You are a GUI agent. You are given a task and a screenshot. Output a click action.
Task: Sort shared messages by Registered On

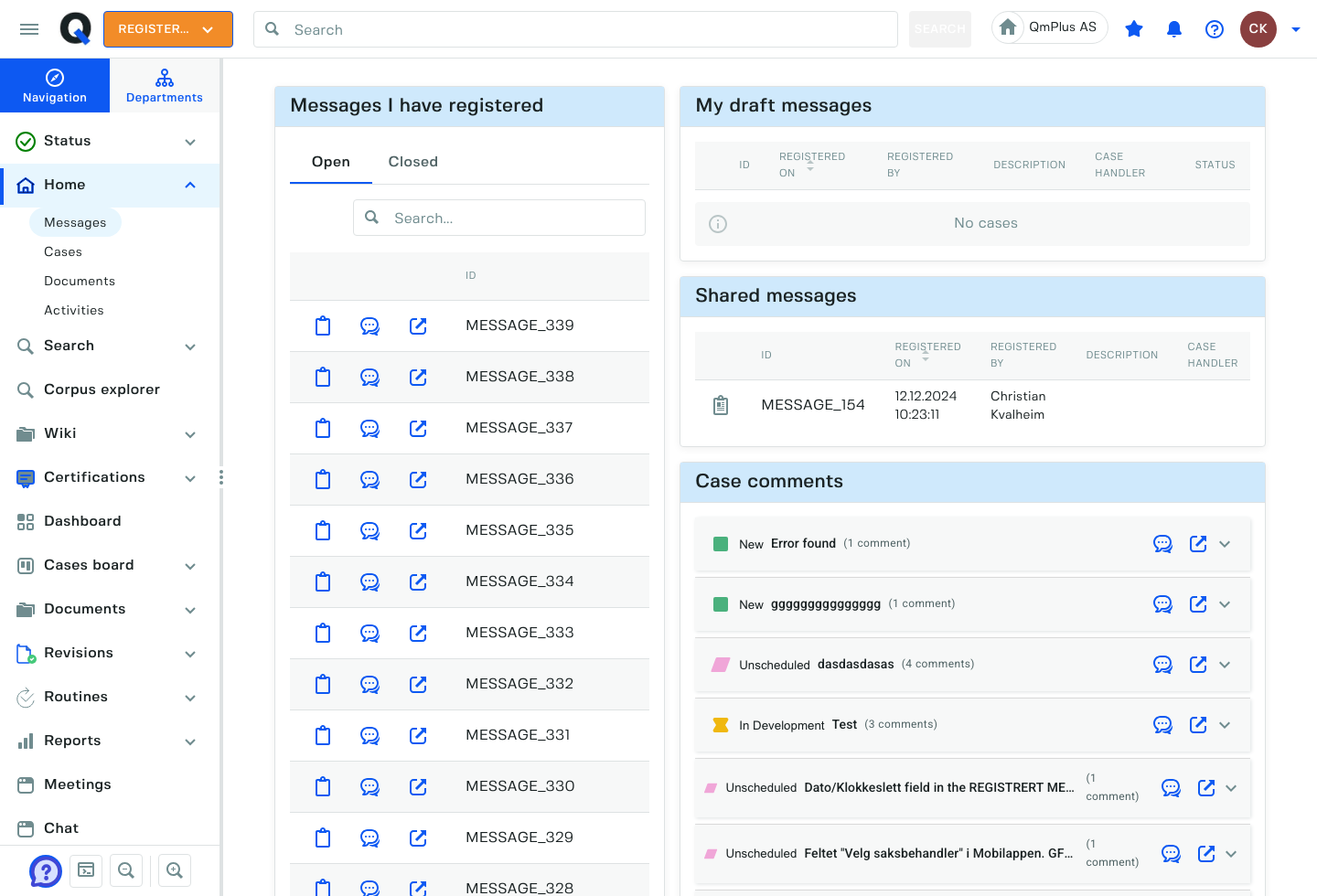pos(927,355)
